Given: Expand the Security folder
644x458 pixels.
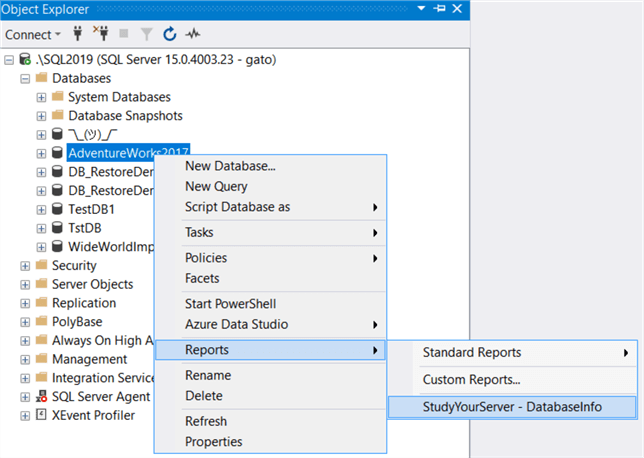Looking at the screenshot, I should click(x=25, y=266).
